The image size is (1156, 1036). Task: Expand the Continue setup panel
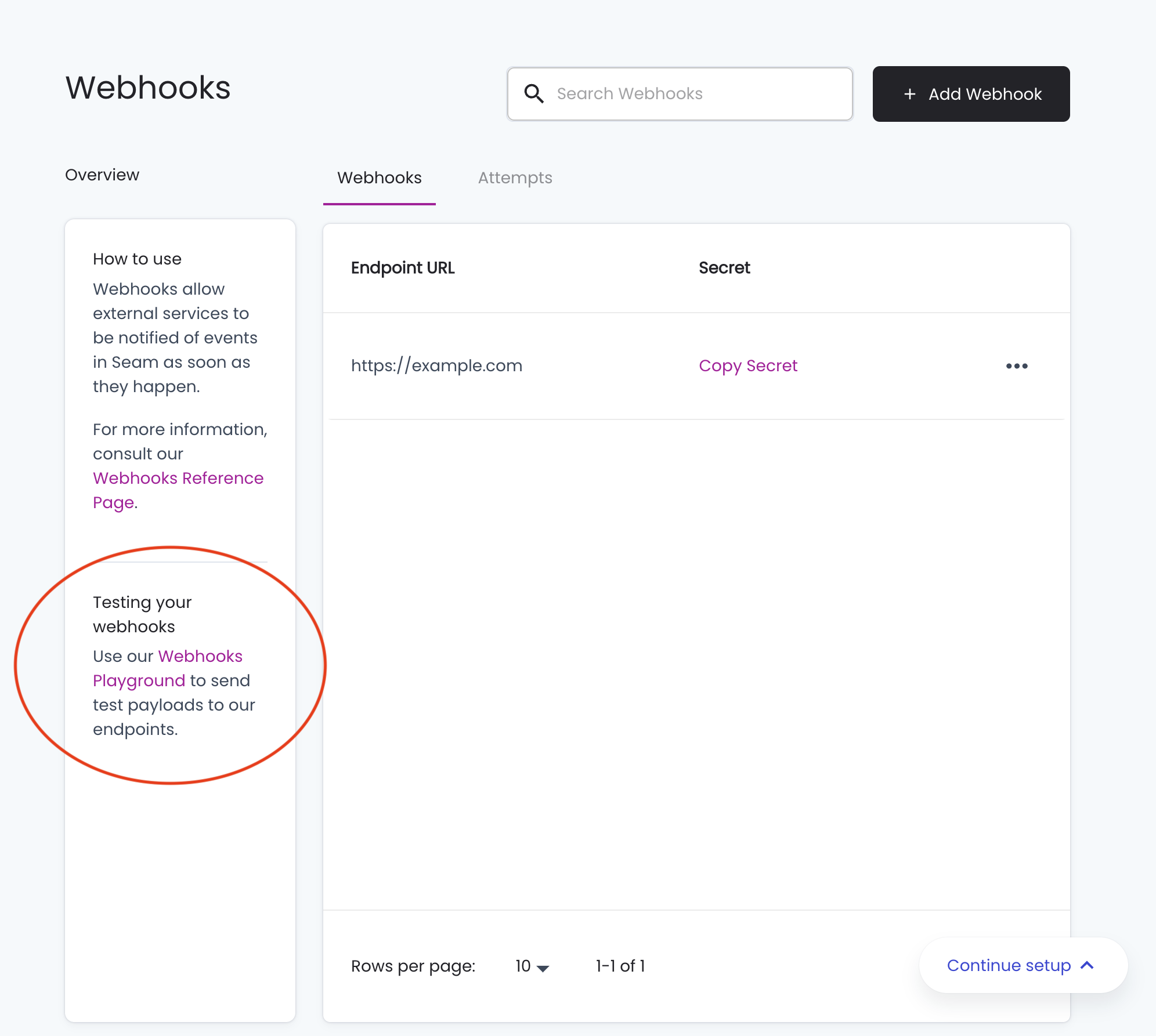(x=1009, y=965)
